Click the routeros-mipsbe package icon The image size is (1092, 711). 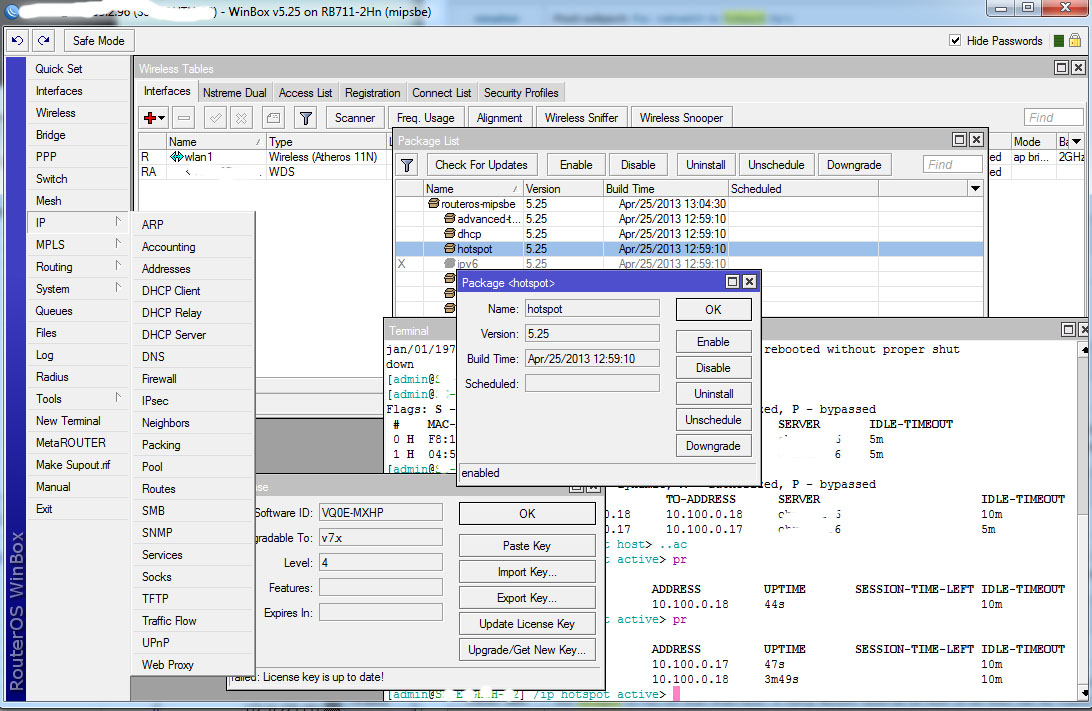433,204
